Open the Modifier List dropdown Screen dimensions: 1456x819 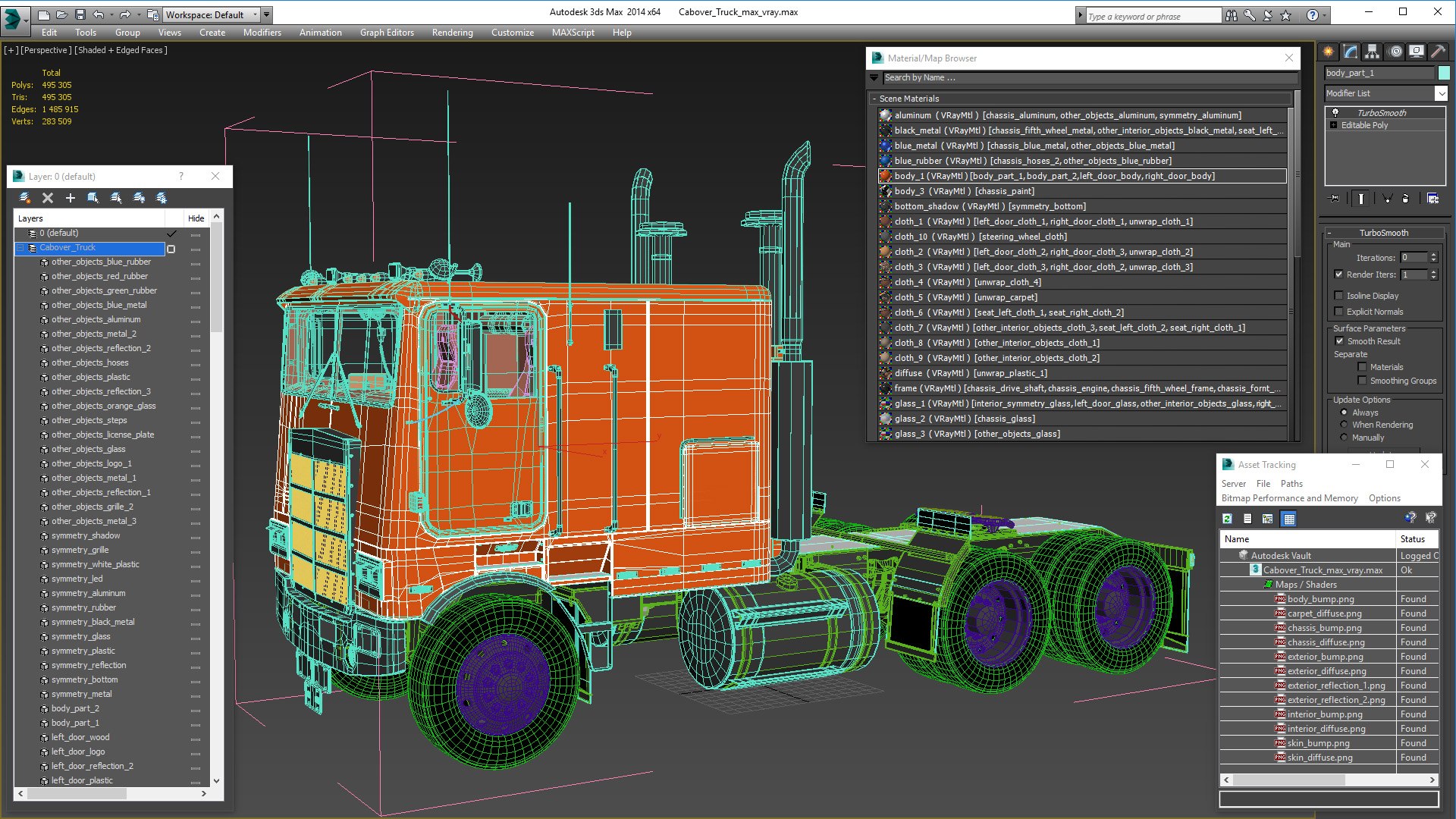click(x=1441, y=93)
